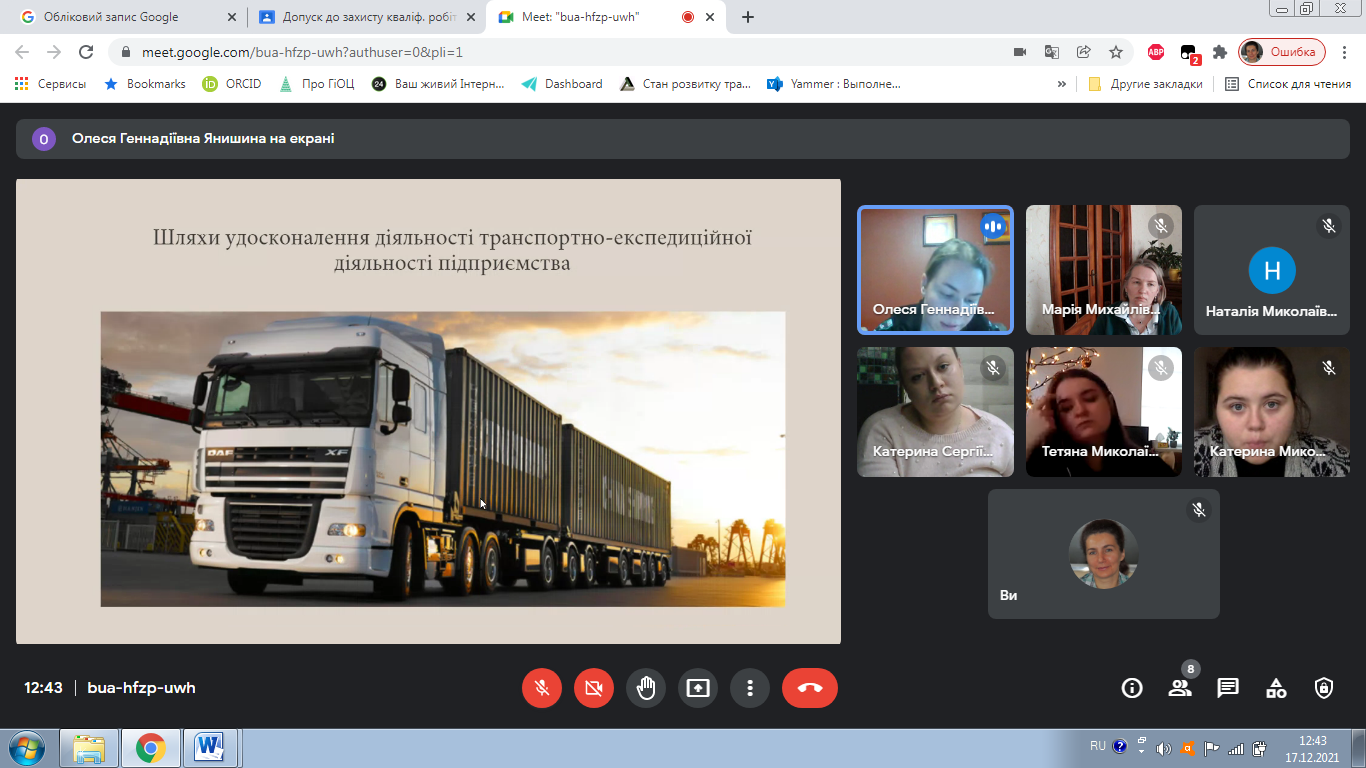Image resolution: width=1366 pixels, height=768 pixels.
Task: Click the AdBlock Plus extension icon
Action: (1156, 52)
